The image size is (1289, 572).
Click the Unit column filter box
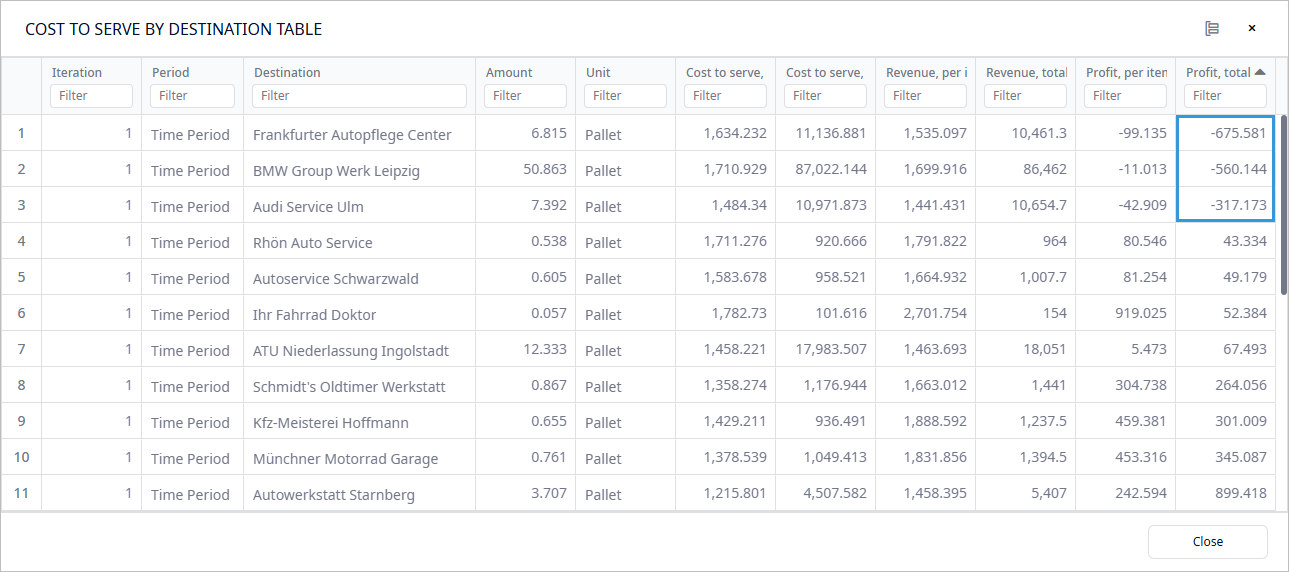[x=625, y=96]
